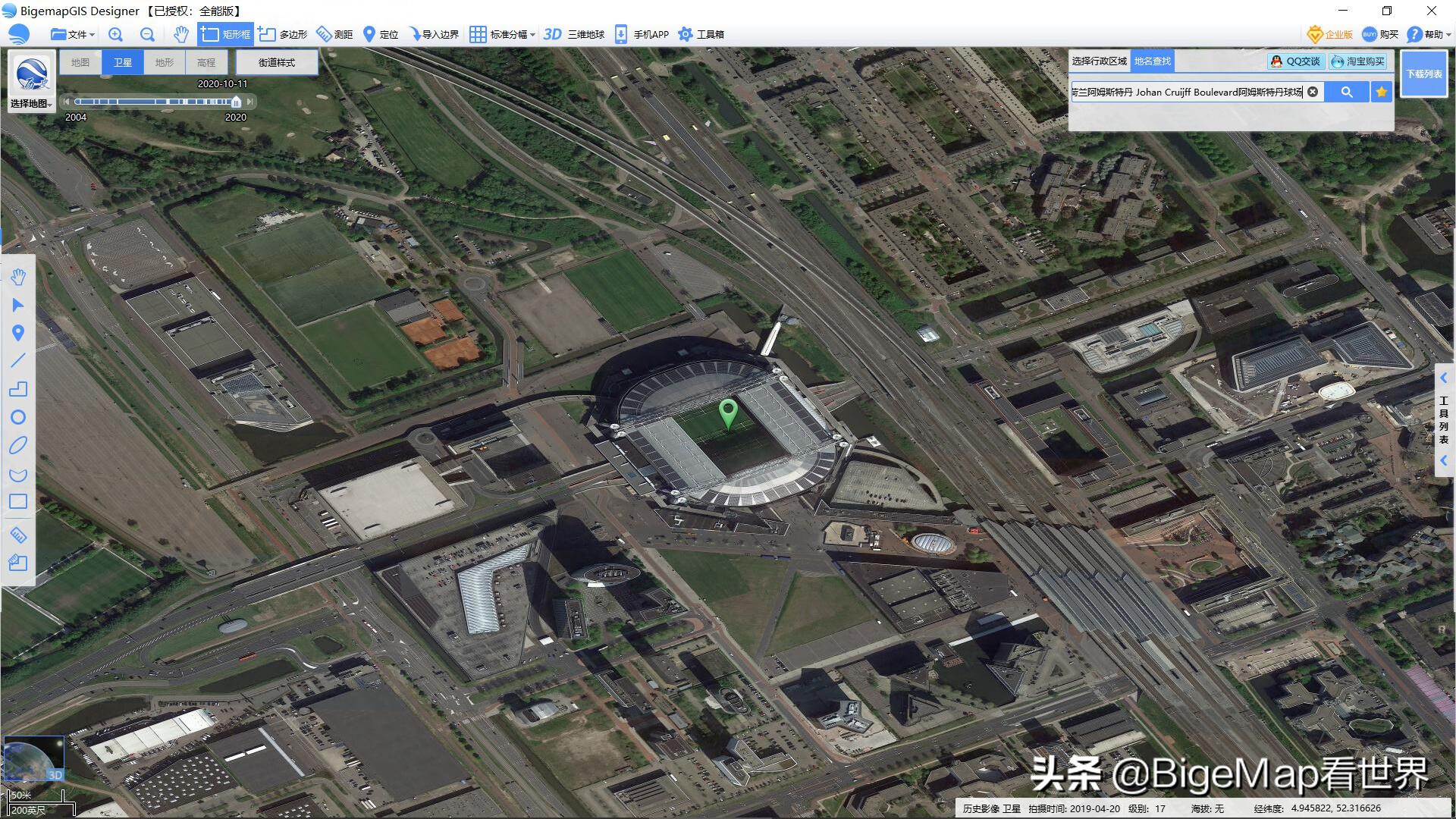Click the 街道样式 button
Image resolution: width=1456 pixels, height=819 pixels.
click(x=276, y=62)
